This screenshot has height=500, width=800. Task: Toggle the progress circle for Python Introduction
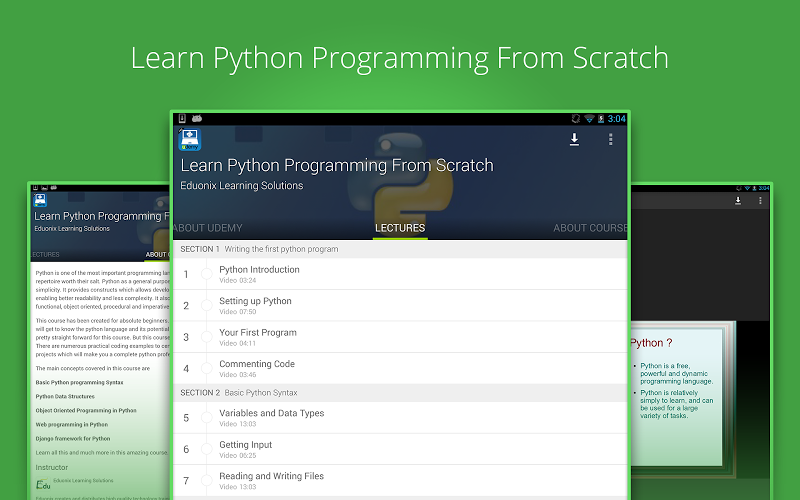coord(207,273)
